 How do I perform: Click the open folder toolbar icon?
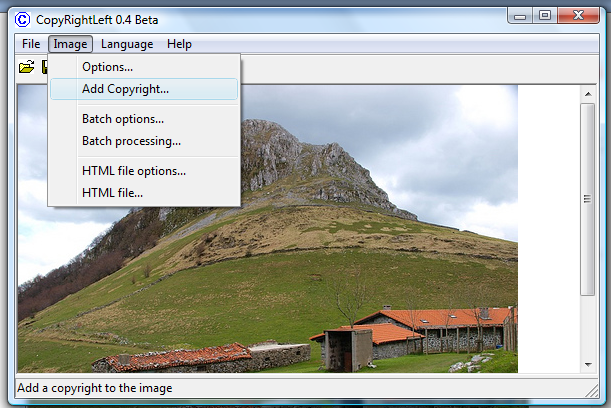[x=26, y=67]
